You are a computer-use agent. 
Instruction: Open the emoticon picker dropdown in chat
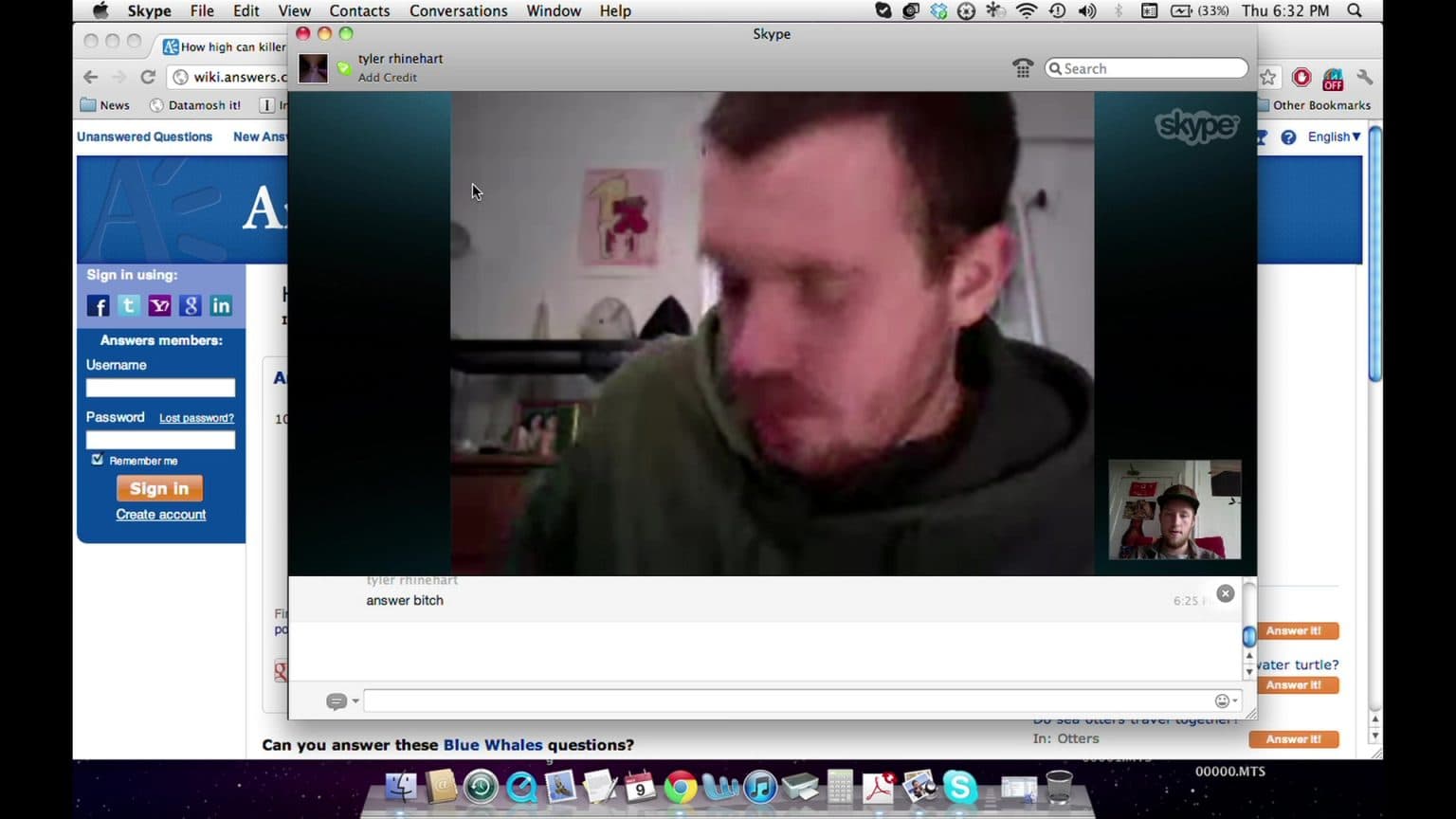[1226, 701]
